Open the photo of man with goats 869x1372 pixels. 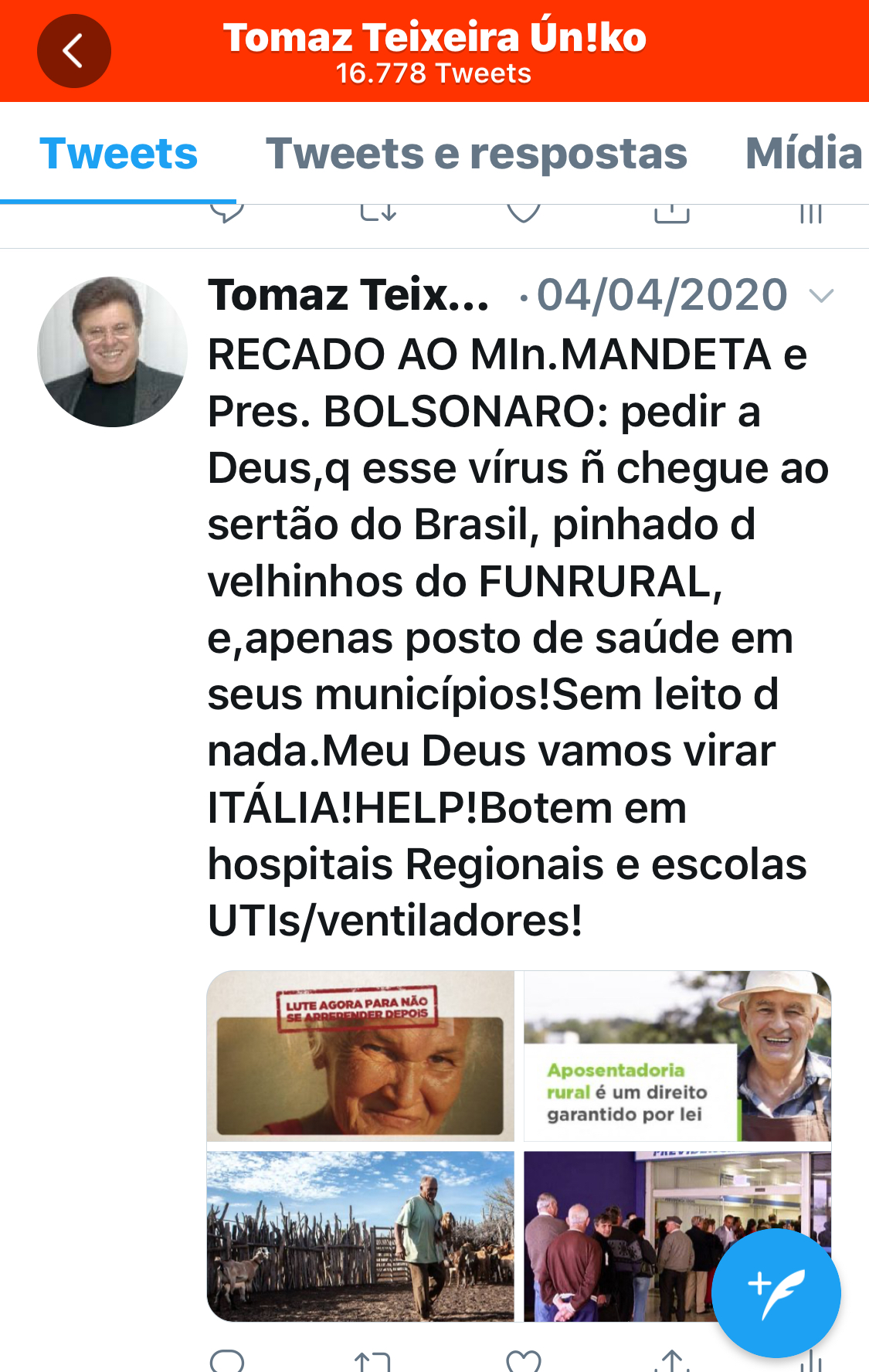tap(361, 1236)
